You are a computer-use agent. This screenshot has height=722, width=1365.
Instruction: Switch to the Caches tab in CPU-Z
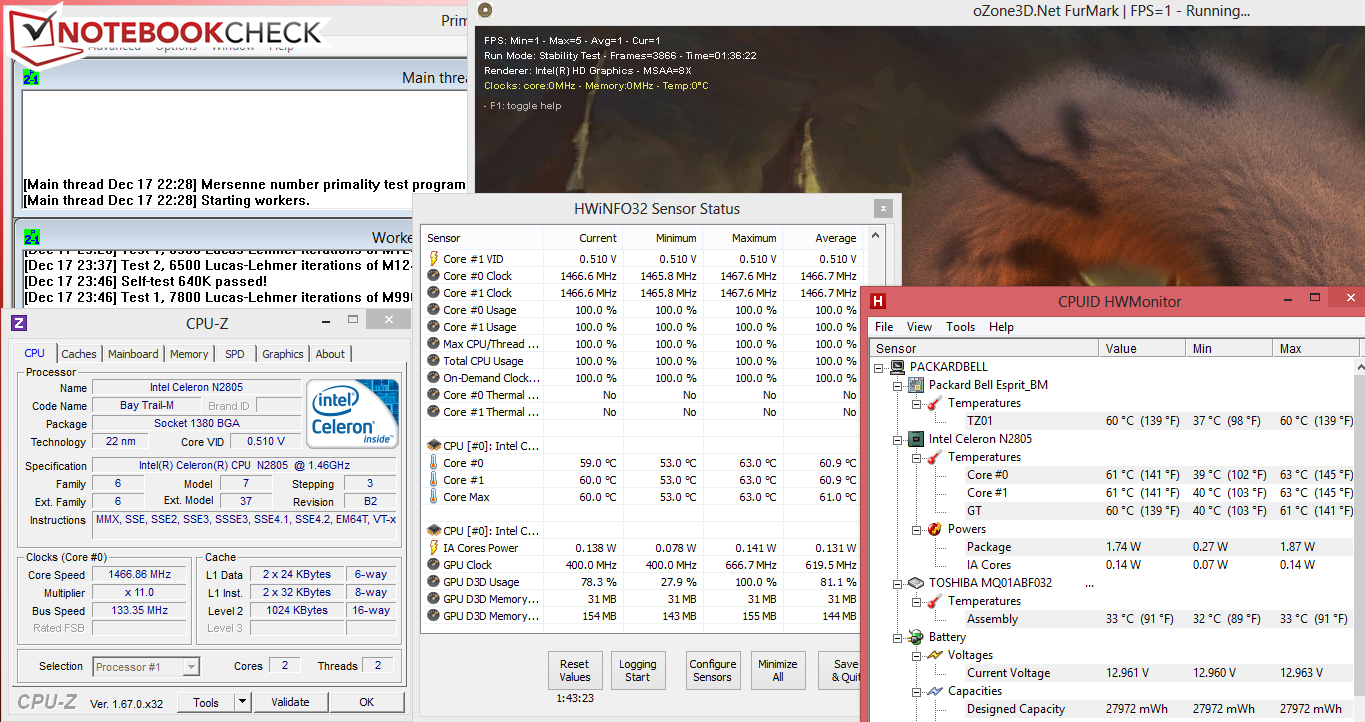pos(79,354)
